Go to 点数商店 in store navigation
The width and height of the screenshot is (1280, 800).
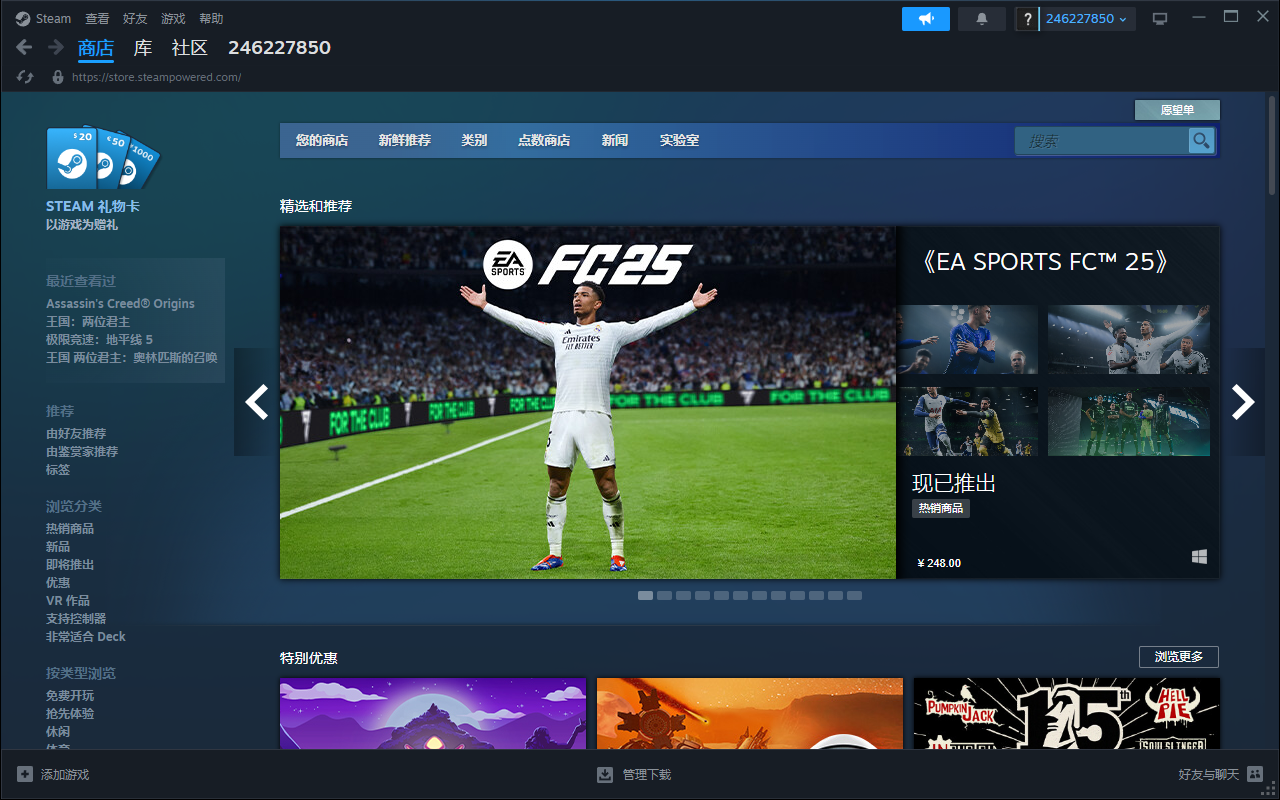(x=544, y=141)
